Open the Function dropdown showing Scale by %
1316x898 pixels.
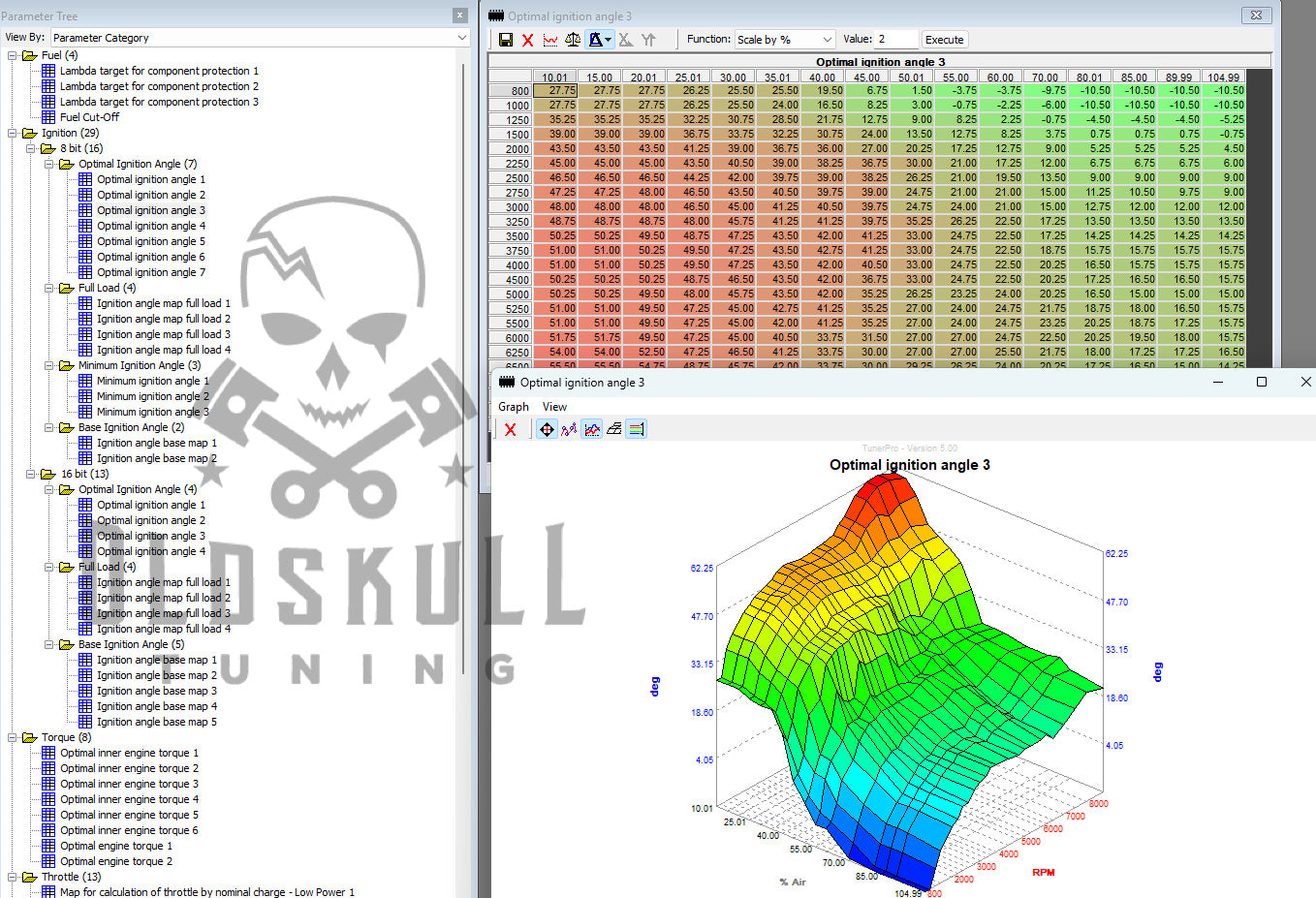pos(784,40)
